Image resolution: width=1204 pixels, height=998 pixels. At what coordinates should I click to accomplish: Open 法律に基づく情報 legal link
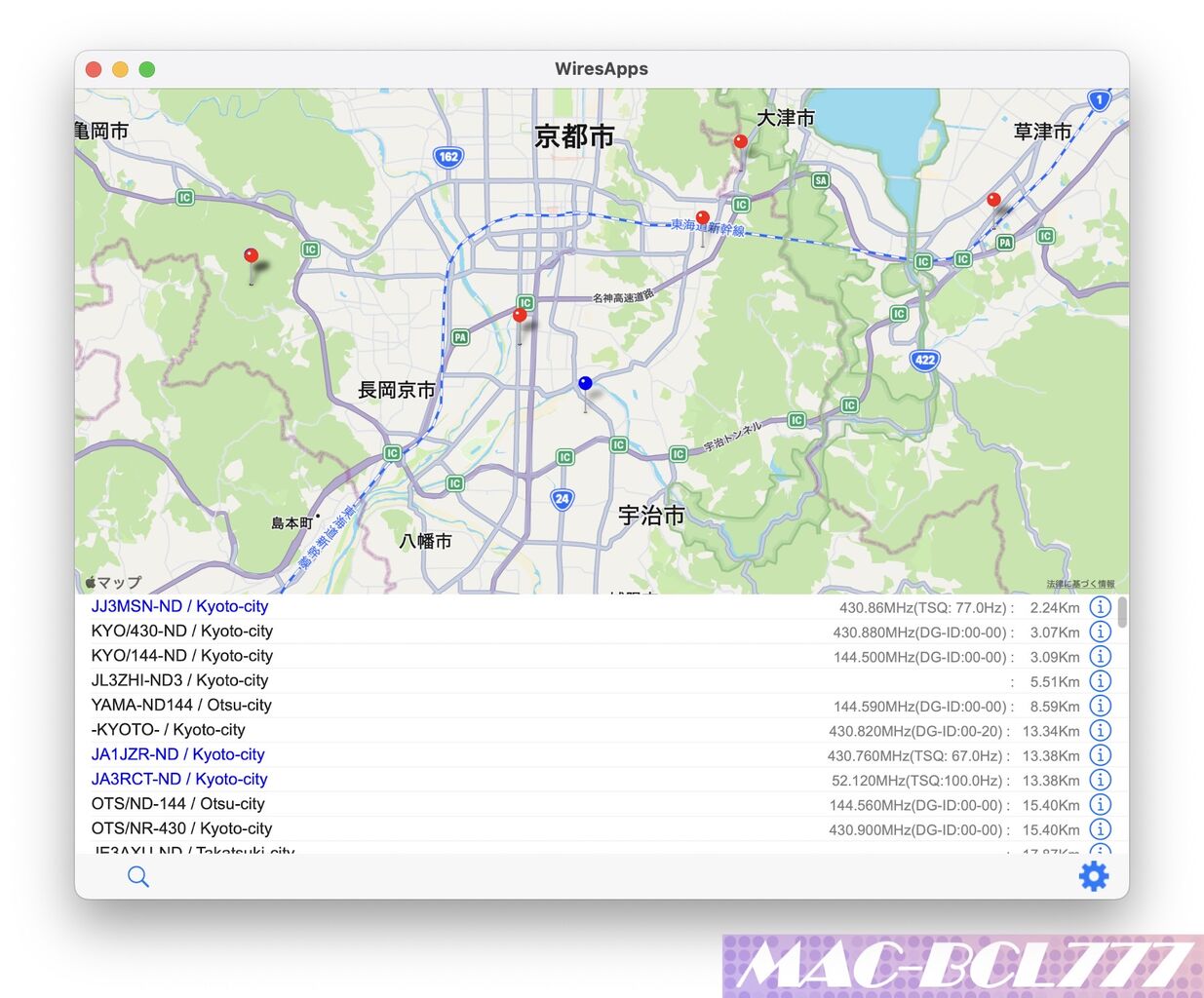tap(1080, 584)
